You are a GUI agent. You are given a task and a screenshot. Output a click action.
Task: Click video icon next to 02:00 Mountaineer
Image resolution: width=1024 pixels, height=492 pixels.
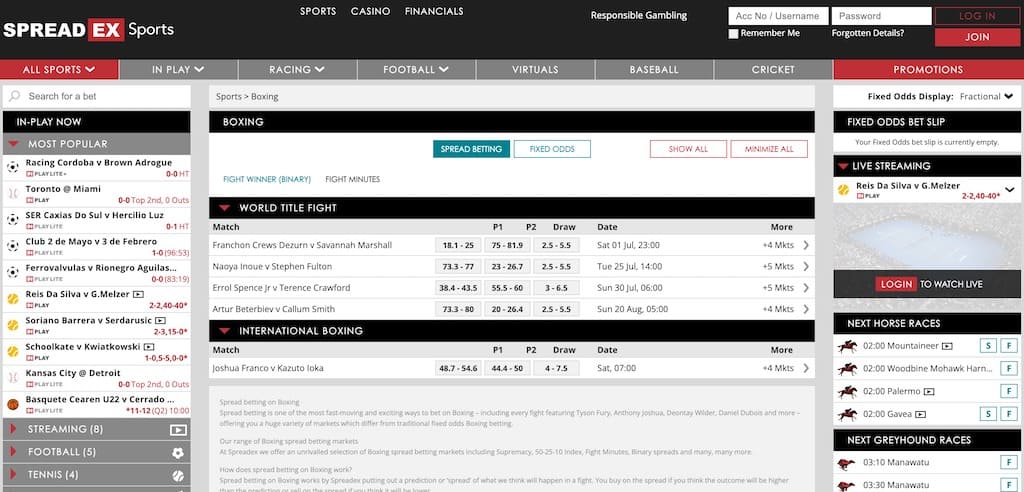[x=947, y=346]
